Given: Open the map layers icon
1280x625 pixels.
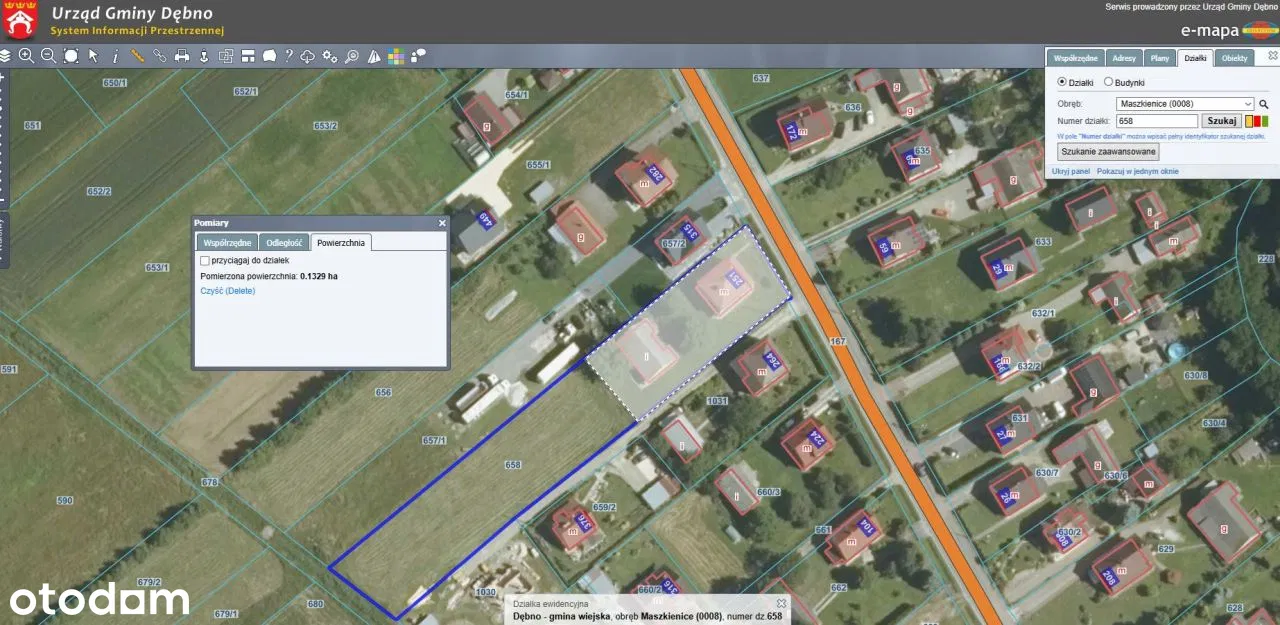Looking at the screenshot, I should point(5,56).
